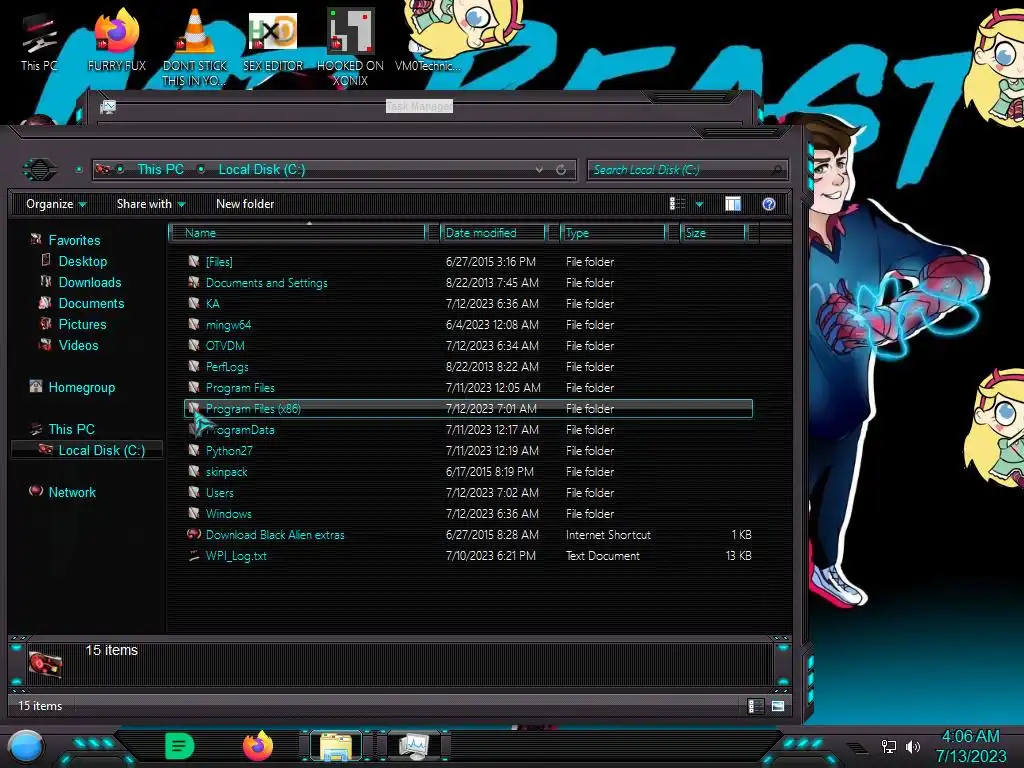
Task: Select the Program Files (x86) folder
Action: 468,409
